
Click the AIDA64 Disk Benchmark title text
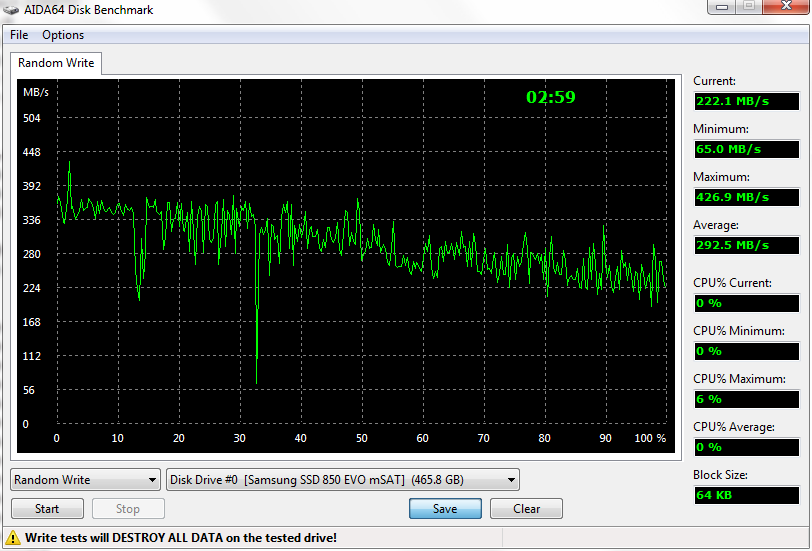pyautogui.click(x=89, y=9)
